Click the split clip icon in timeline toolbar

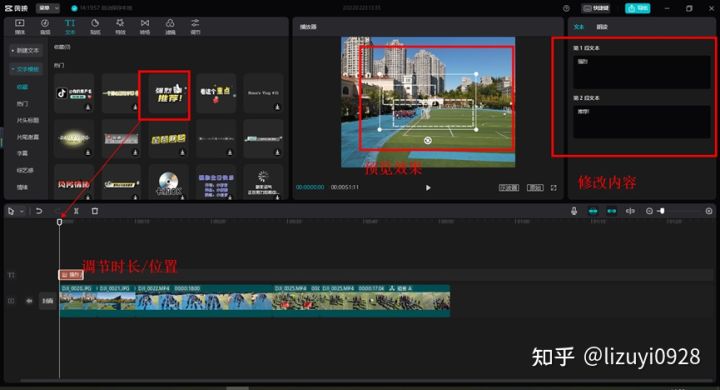click(76, 211)
